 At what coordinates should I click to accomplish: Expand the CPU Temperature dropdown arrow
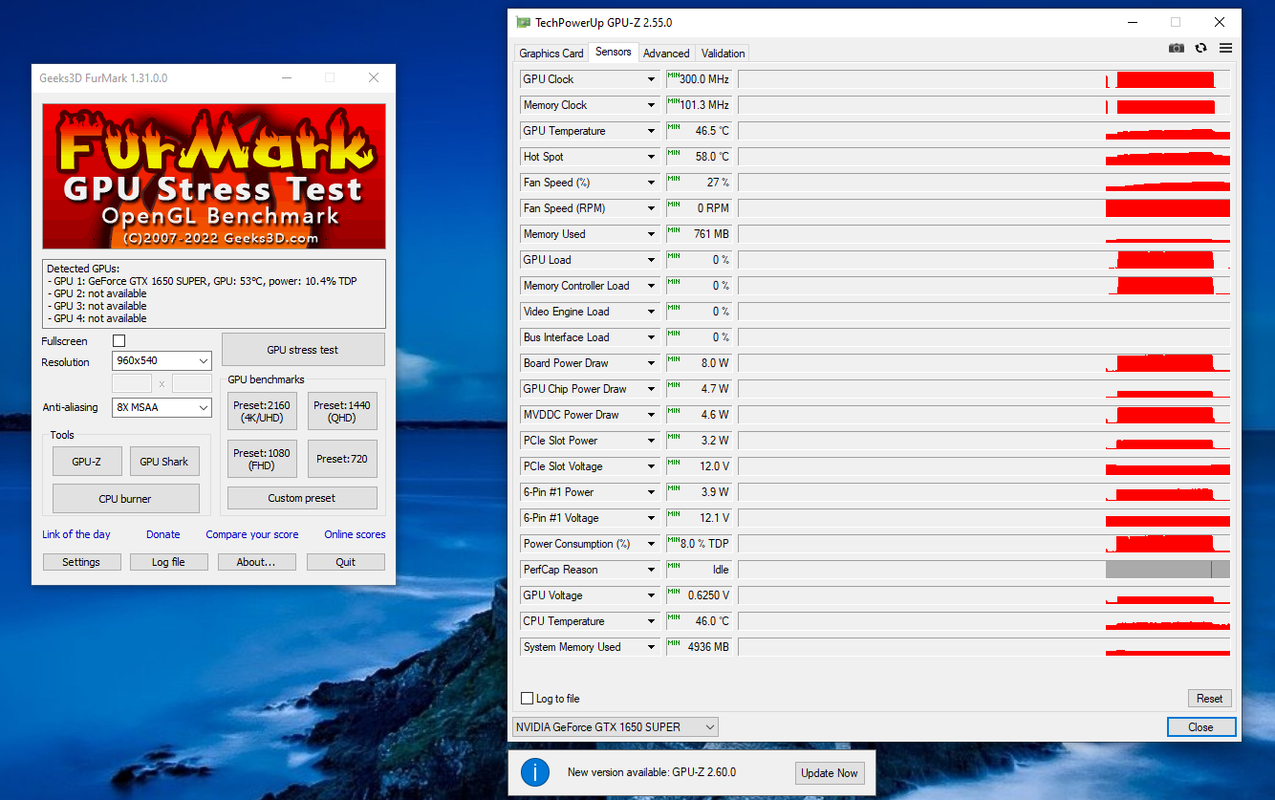[x=651, y=621]
